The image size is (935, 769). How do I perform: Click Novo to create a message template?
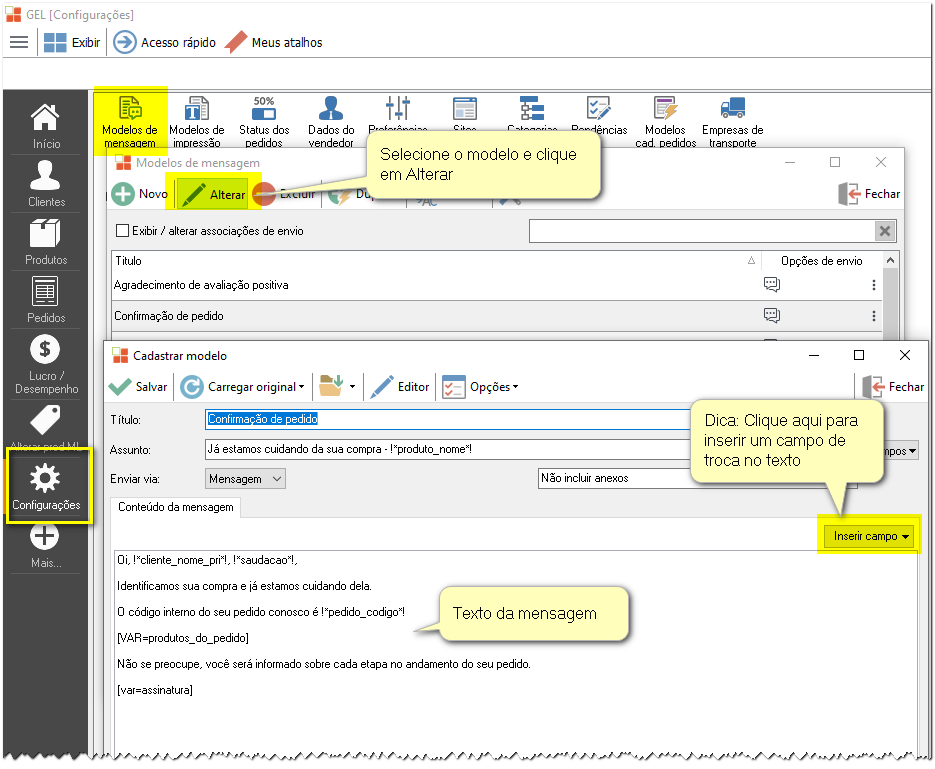pyautogui.click(x=140, y=194)
